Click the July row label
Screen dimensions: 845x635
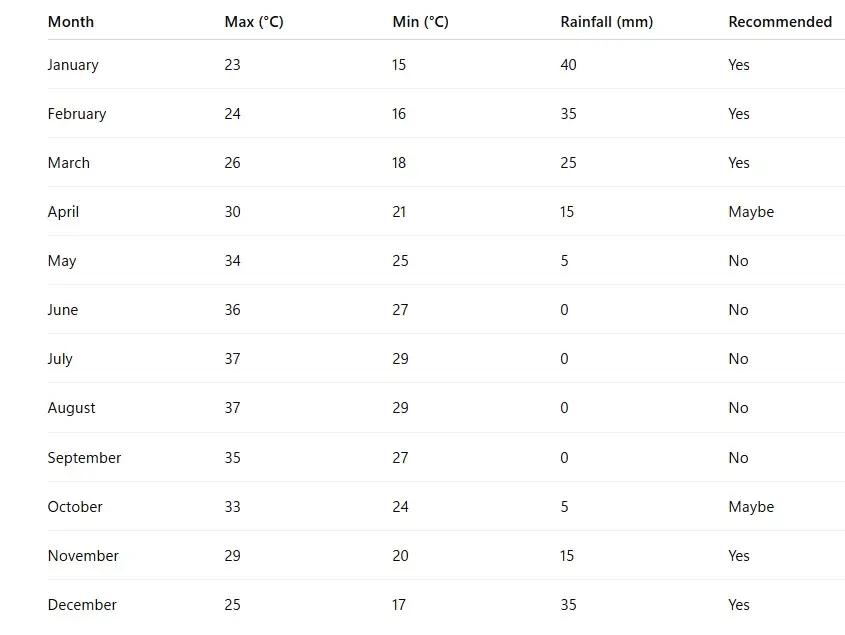tap(60, 359)
